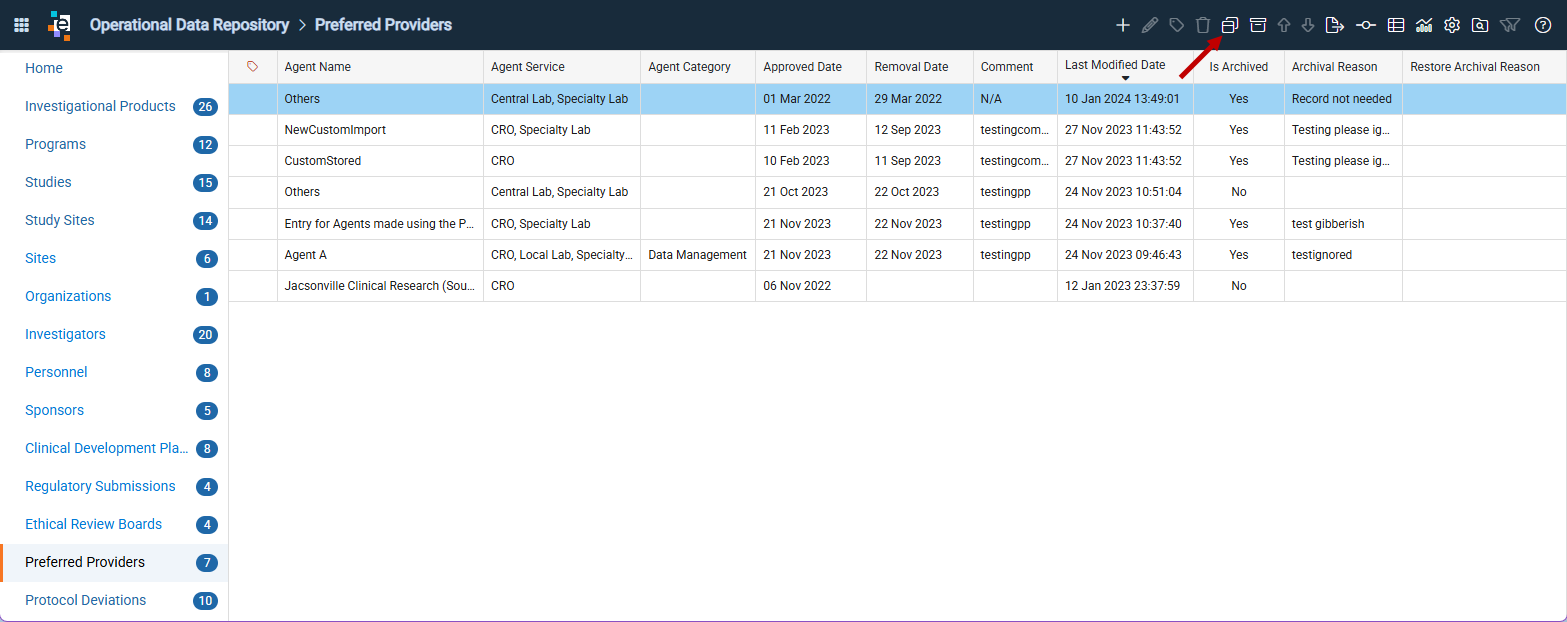This screenshot has width=1567, height=622.
Task: Open the settings gear icon
Action: point(1452,25)
